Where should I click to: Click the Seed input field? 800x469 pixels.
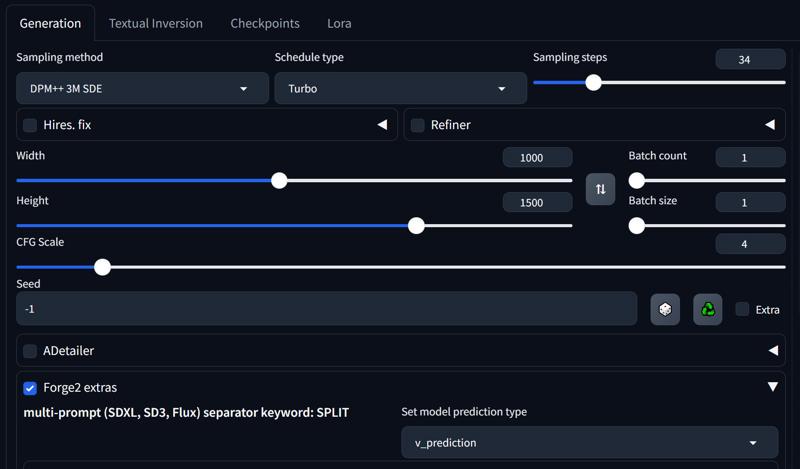(x=327, y=309)
